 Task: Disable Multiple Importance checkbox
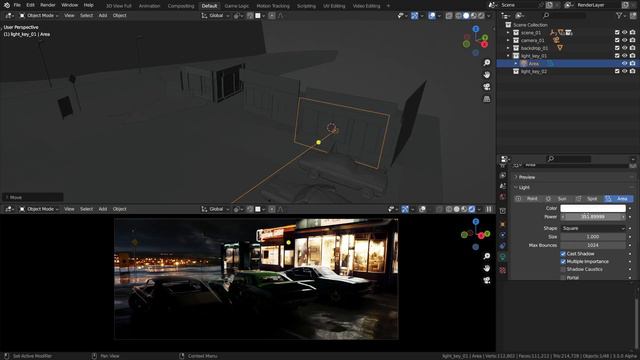coord(563,262)
